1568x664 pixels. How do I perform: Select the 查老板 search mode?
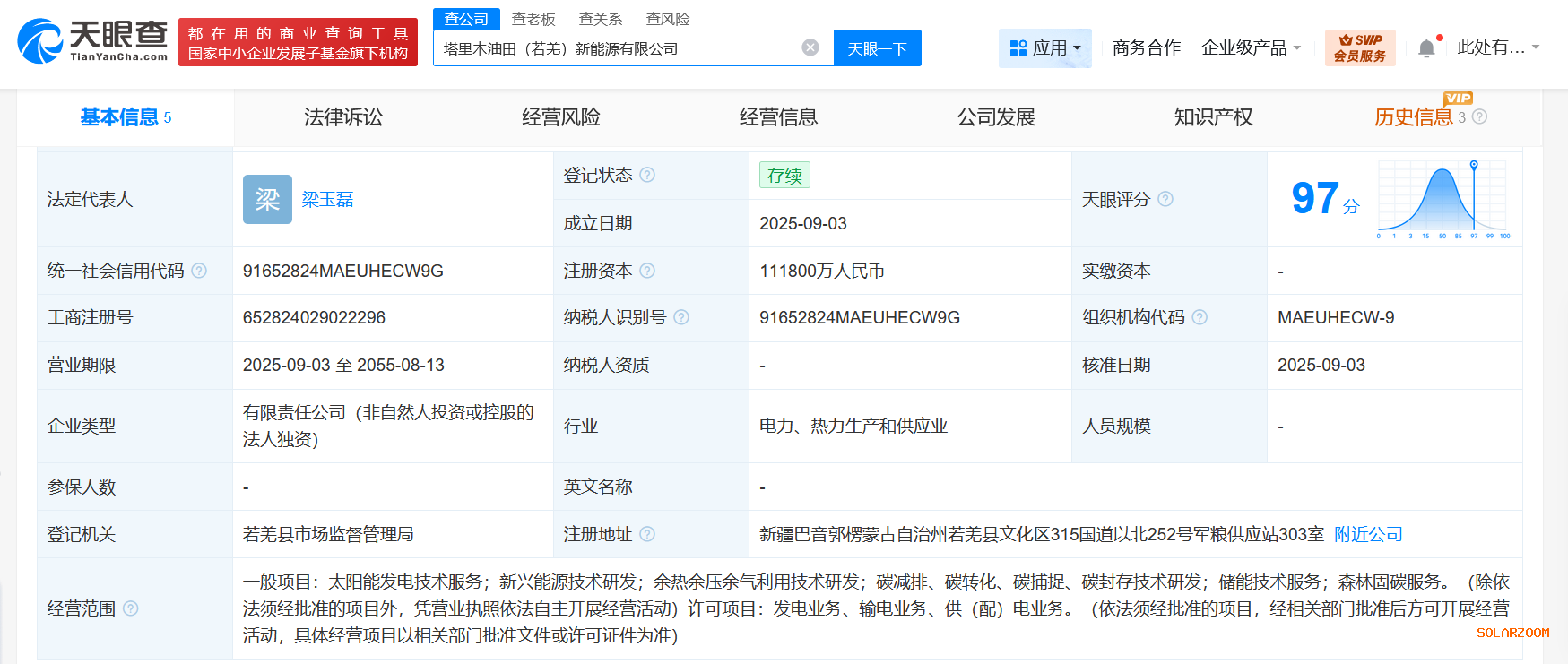pos(533,19)
